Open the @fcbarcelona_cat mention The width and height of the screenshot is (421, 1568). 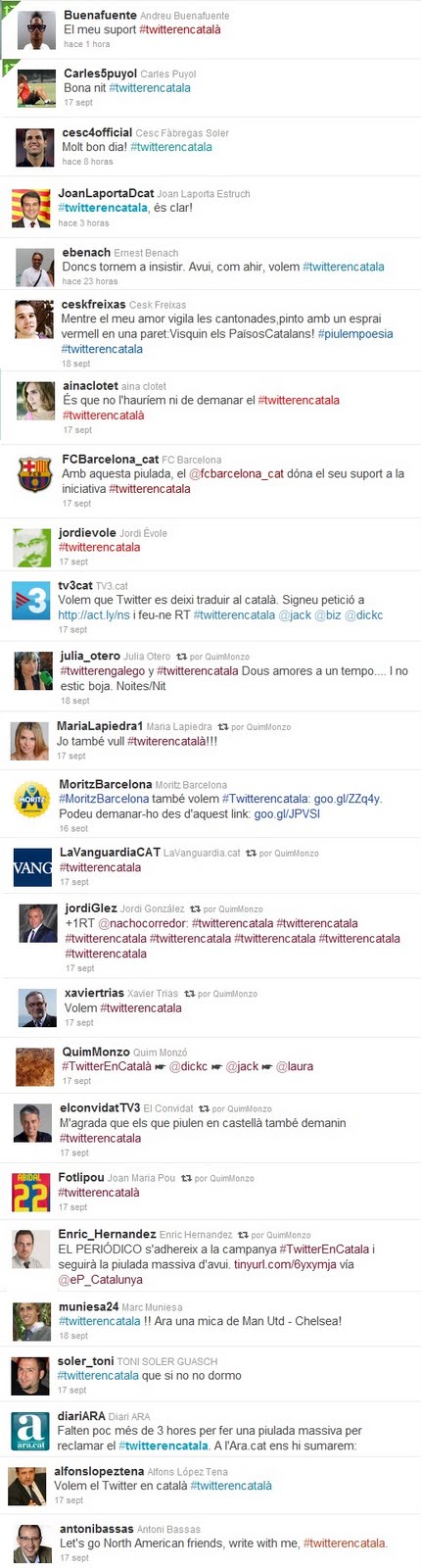point(236,473)
